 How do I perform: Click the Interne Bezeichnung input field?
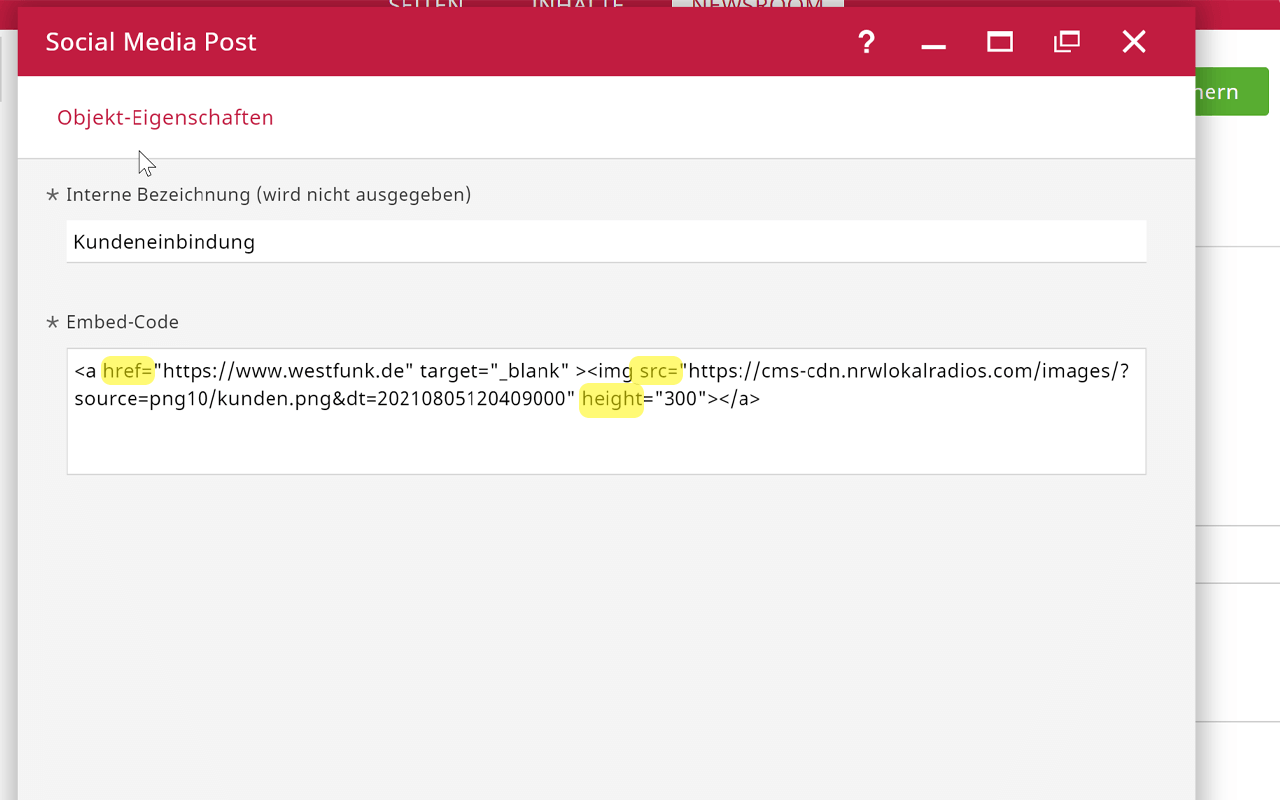point(606,242)
